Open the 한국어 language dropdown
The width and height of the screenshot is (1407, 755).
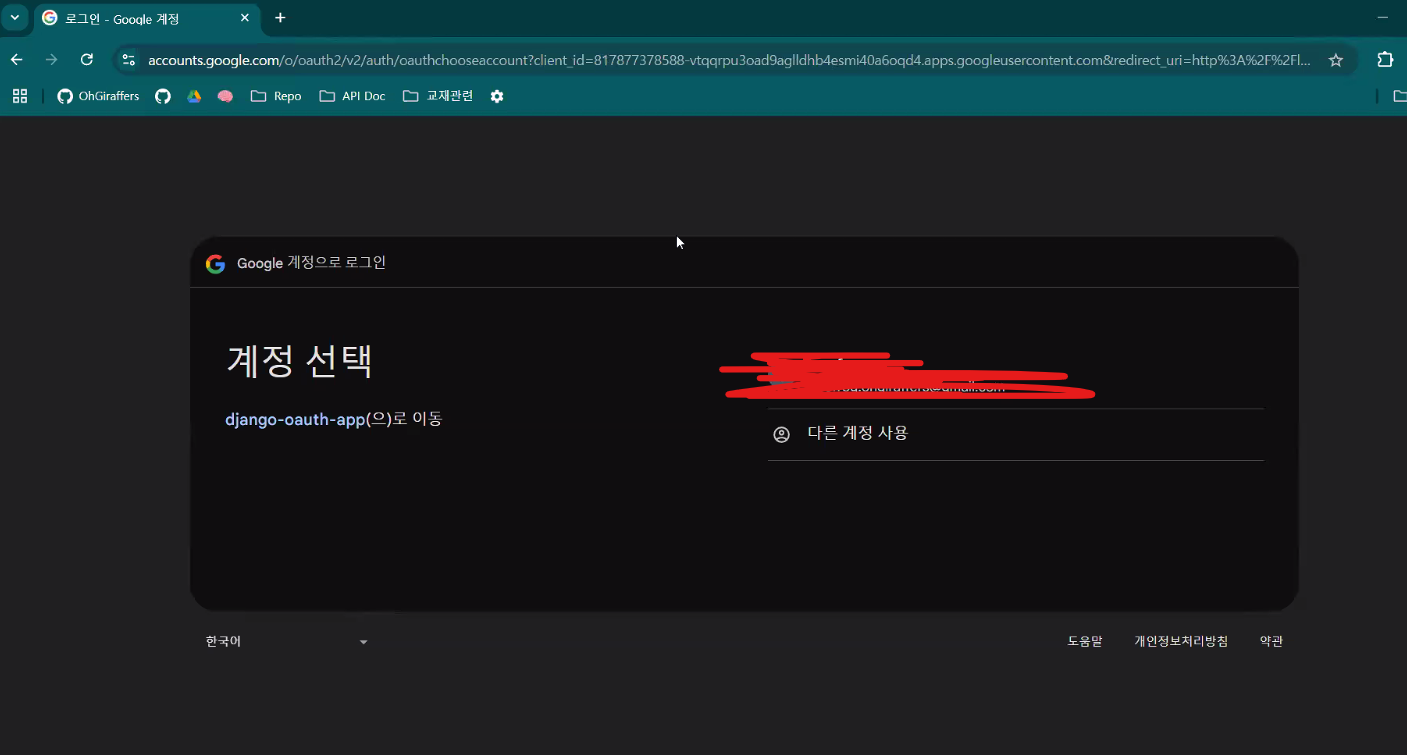[x=287, y=641]
